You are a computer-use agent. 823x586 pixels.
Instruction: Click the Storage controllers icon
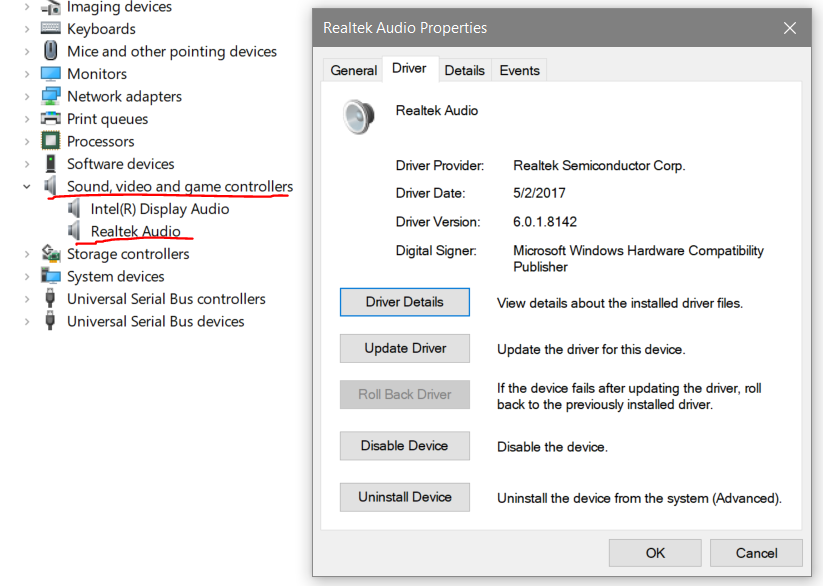(50, 254)
